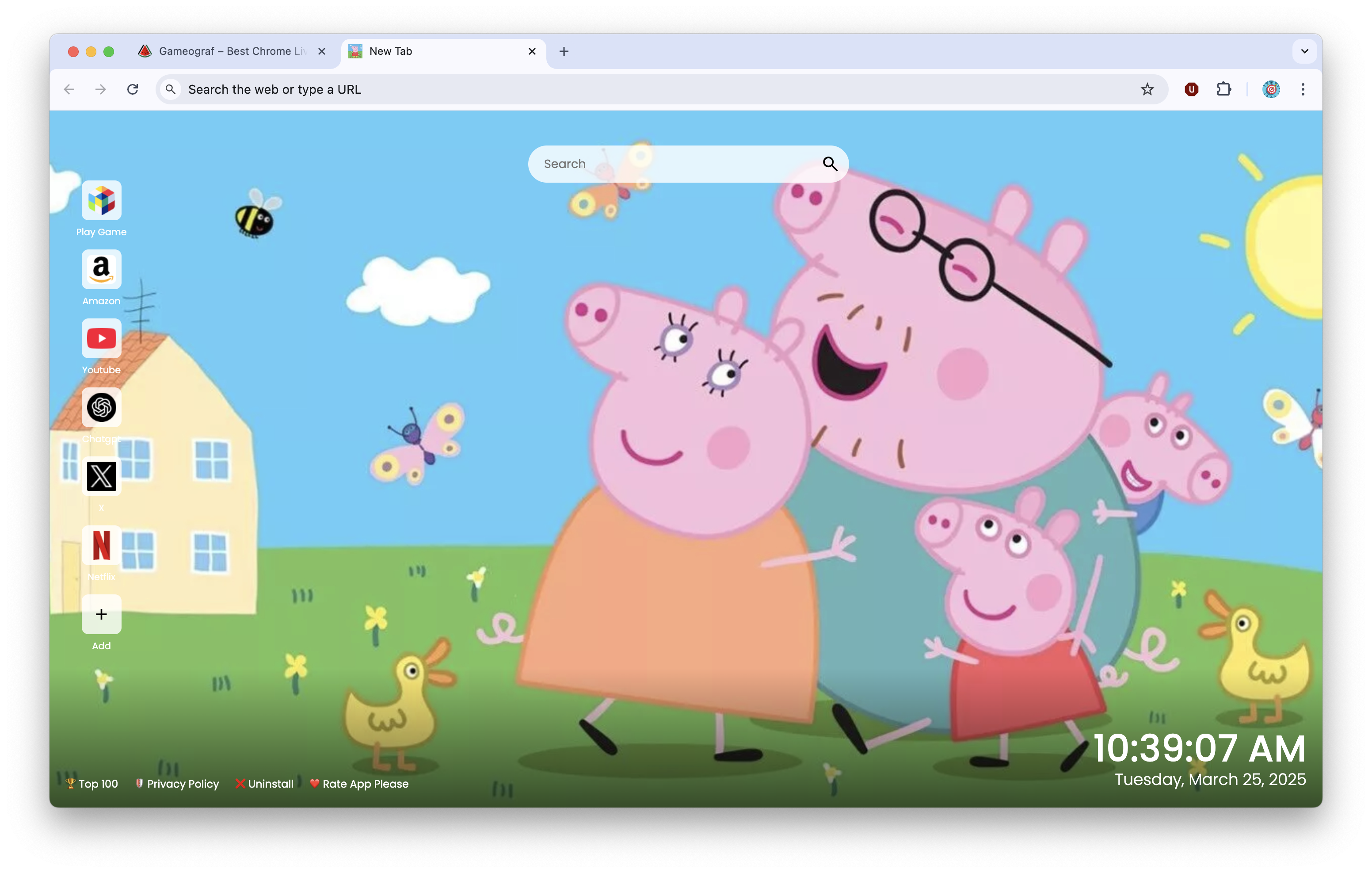1372x873 pixels.
Task: Open the uBlock extension icon
Action: [1191, 89]
